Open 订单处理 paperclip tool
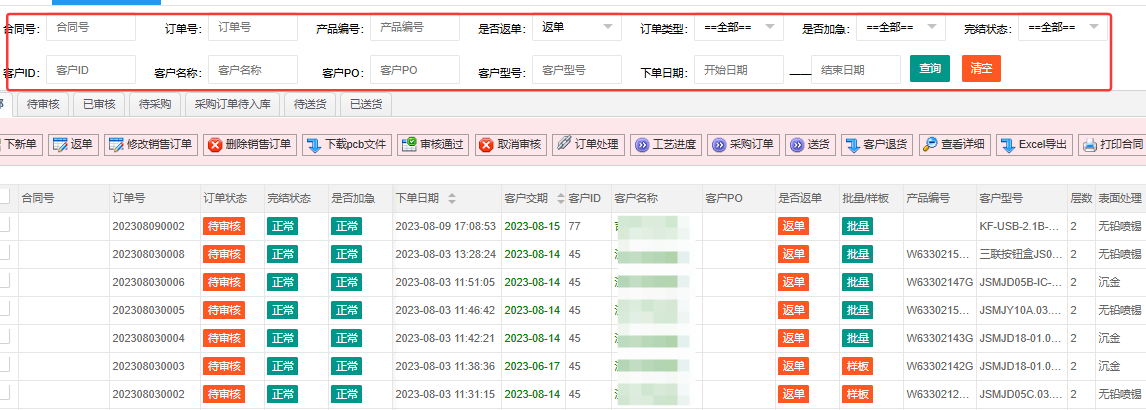This screenshot has width=1146, height=410. click(588, 145)
